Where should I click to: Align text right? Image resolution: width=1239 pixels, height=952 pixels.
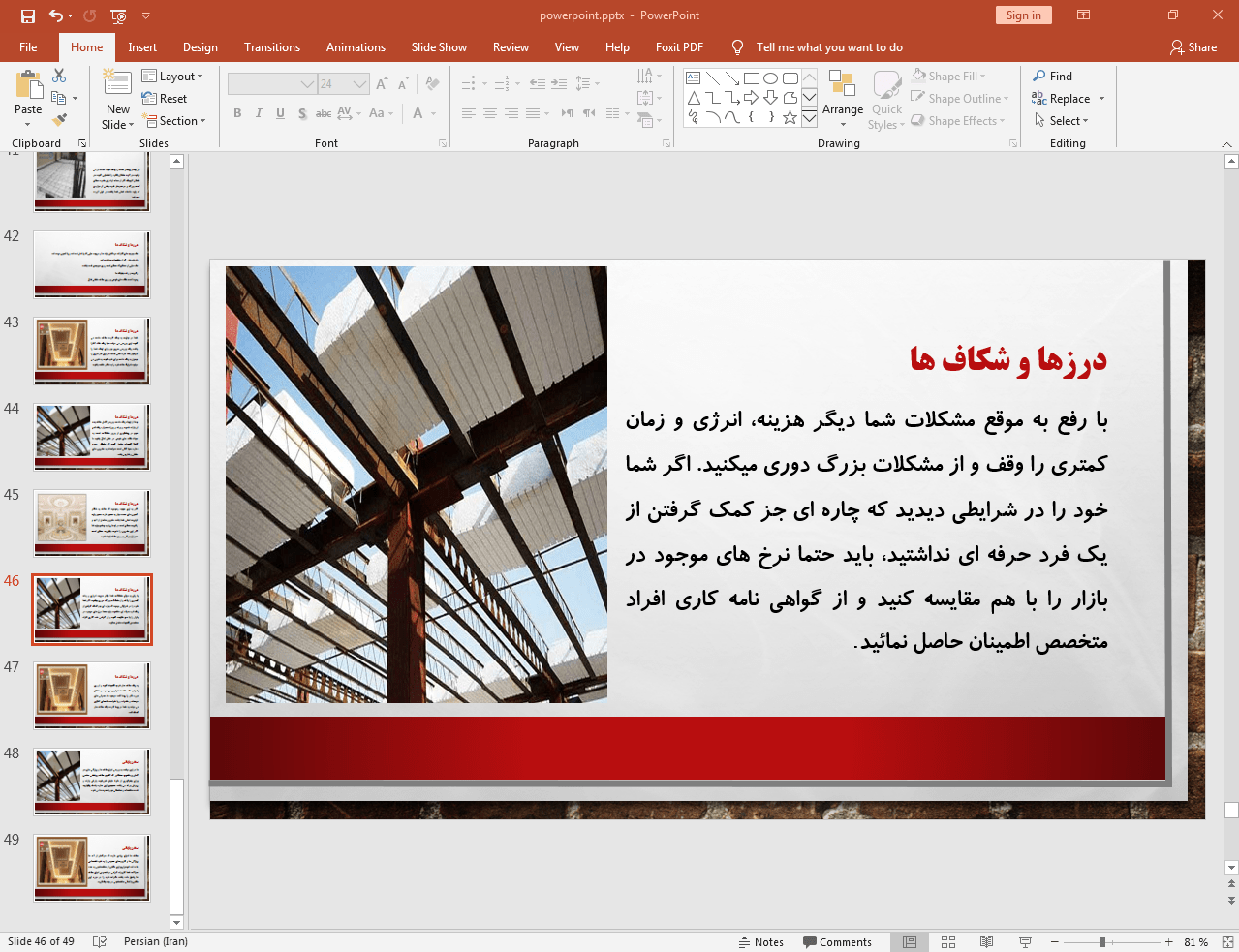click(x=511, y=113)
